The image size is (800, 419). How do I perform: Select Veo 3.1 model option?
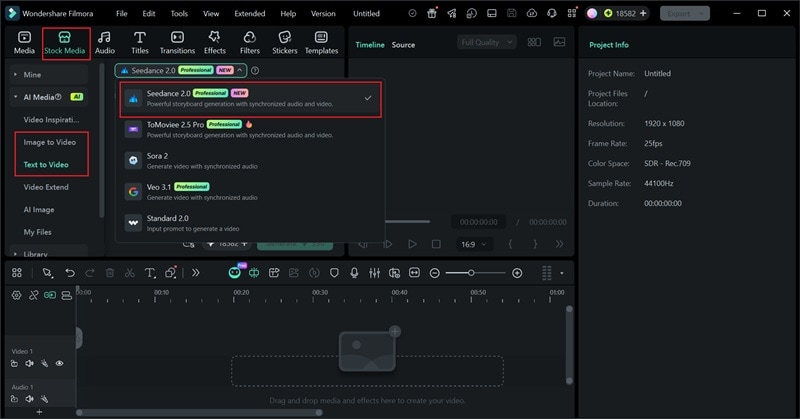(250, 192)
